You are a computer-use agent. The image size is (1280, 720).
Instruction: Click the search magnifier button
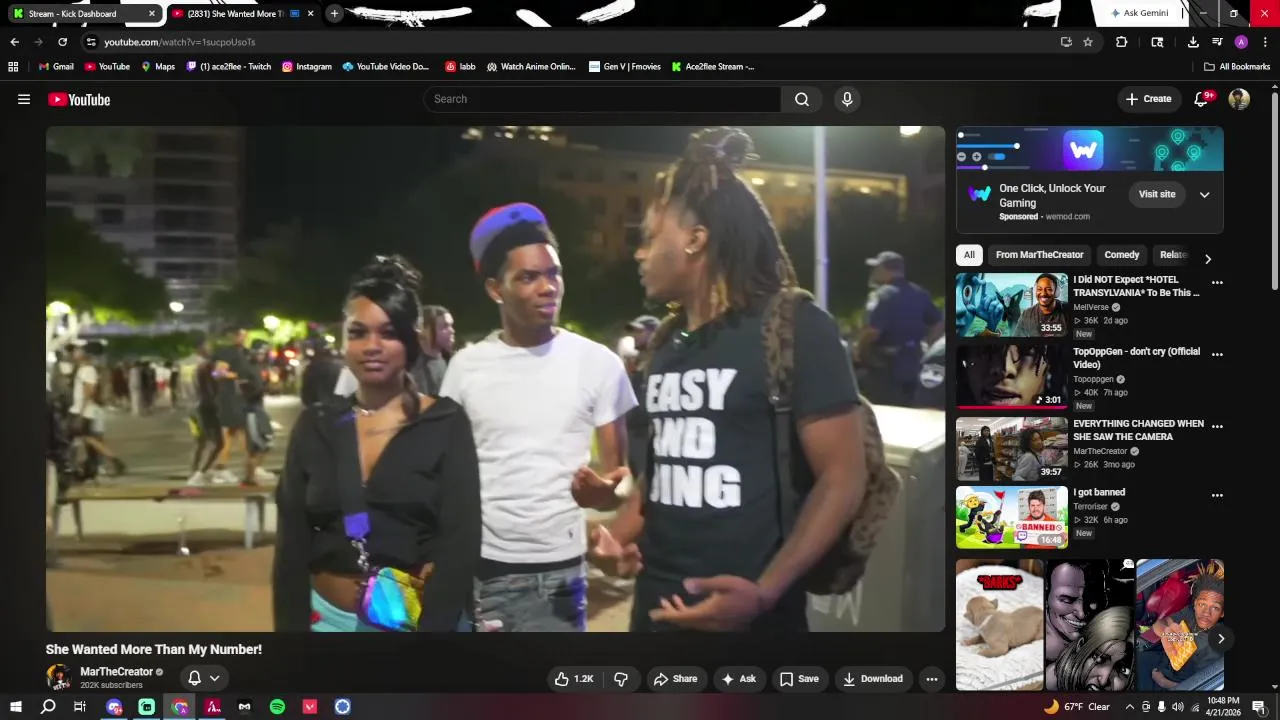click(x=802, y=99)
